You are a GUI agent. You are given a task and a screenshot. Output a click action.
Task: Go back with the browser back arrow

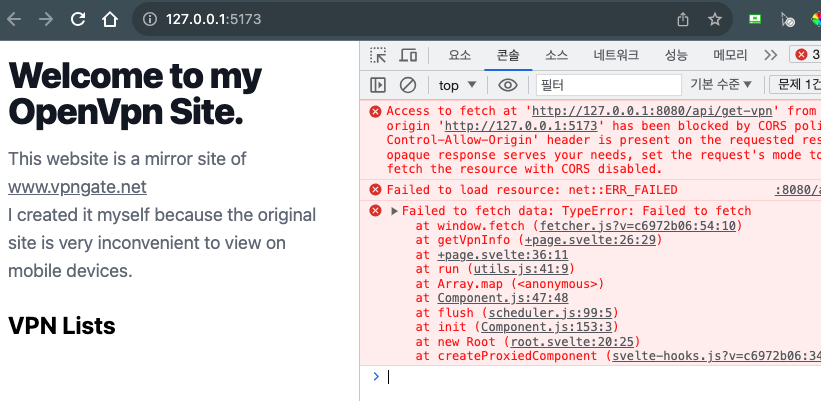point(14,20)
